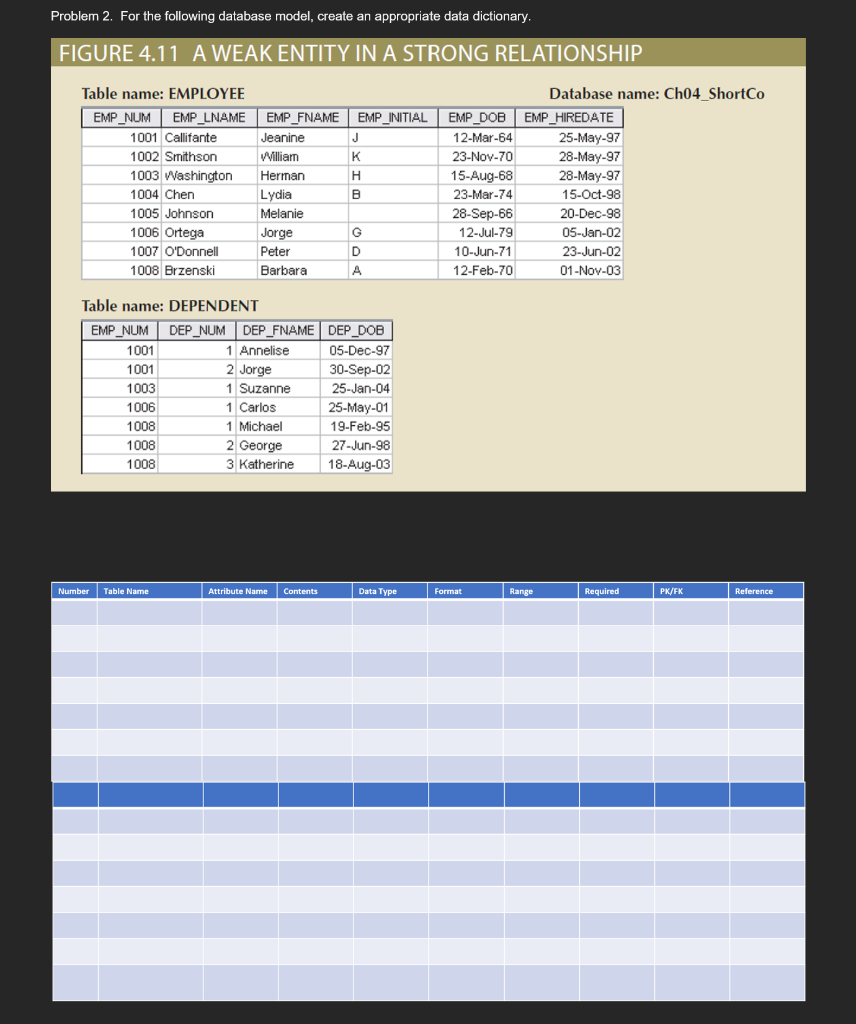Click the Melanie first name cell
This screenshot has height=1024, width=856.
[x=302, y=213]
